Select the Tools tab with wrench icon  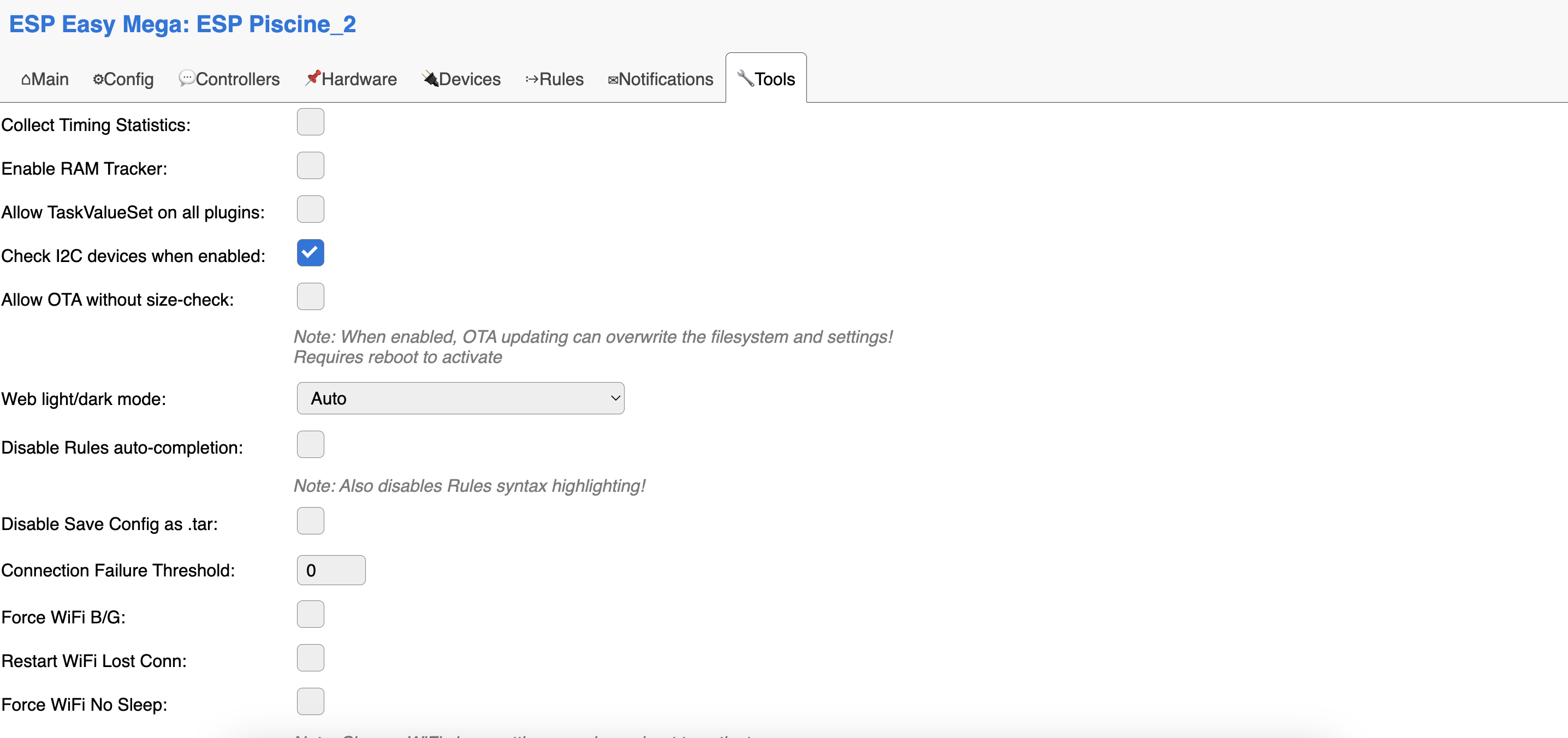[766, 79]
